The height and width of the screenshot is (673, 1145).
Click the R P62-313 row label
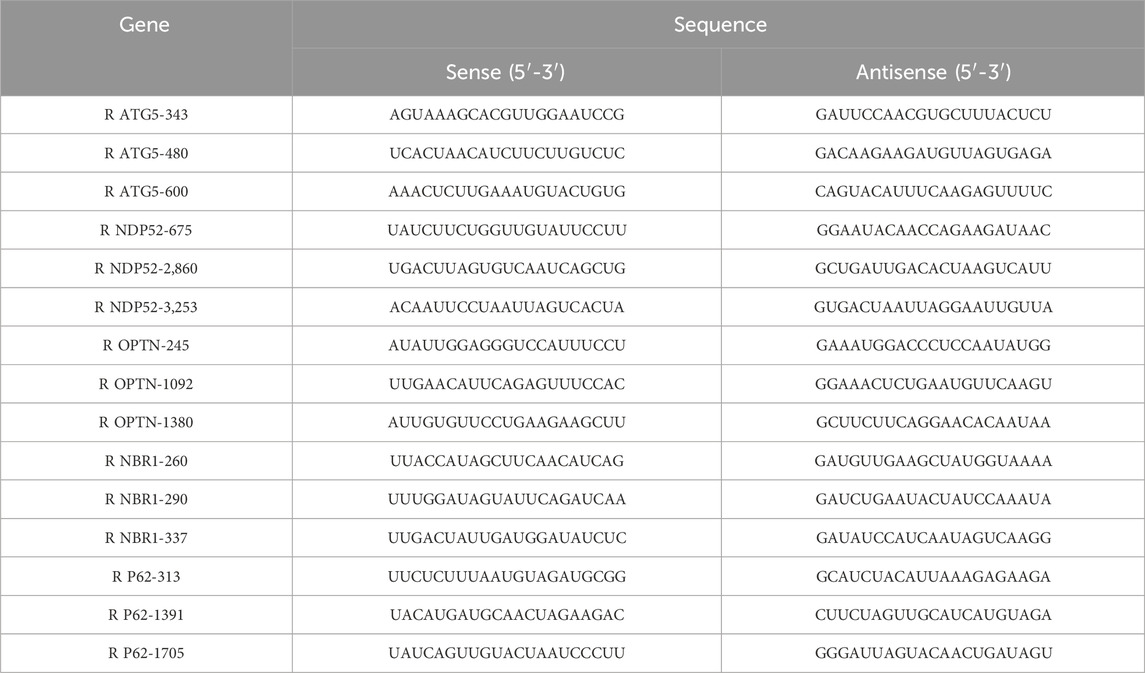pyautogui.click(x=146, y=576)
